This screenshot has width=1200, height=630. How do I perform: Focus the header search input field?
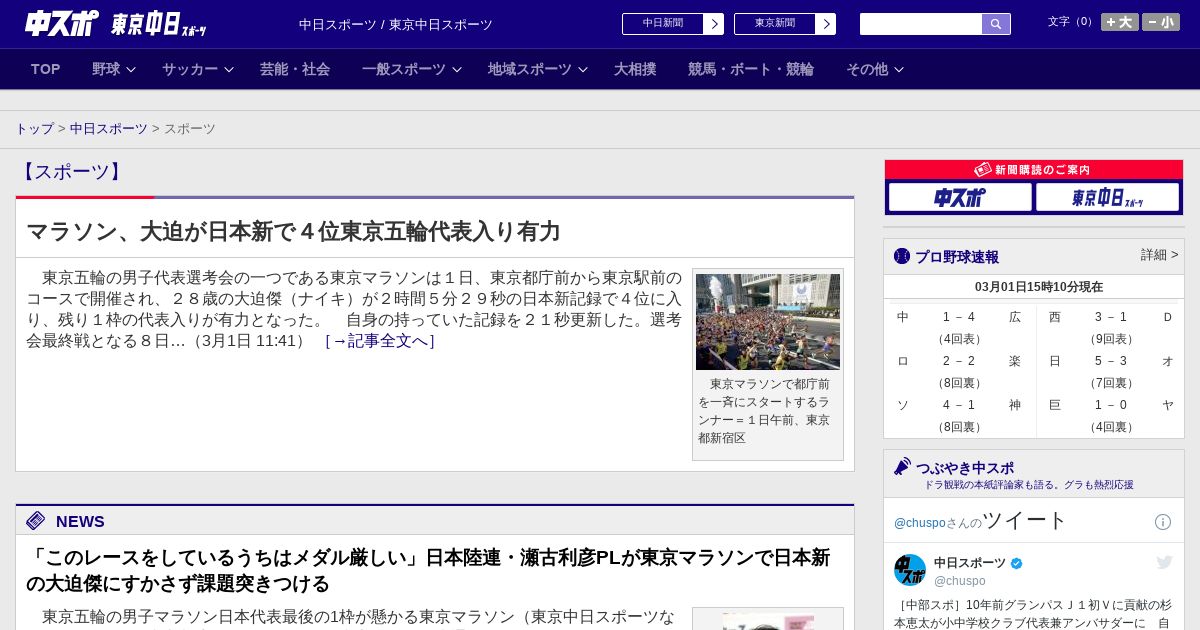pos(921,24)
